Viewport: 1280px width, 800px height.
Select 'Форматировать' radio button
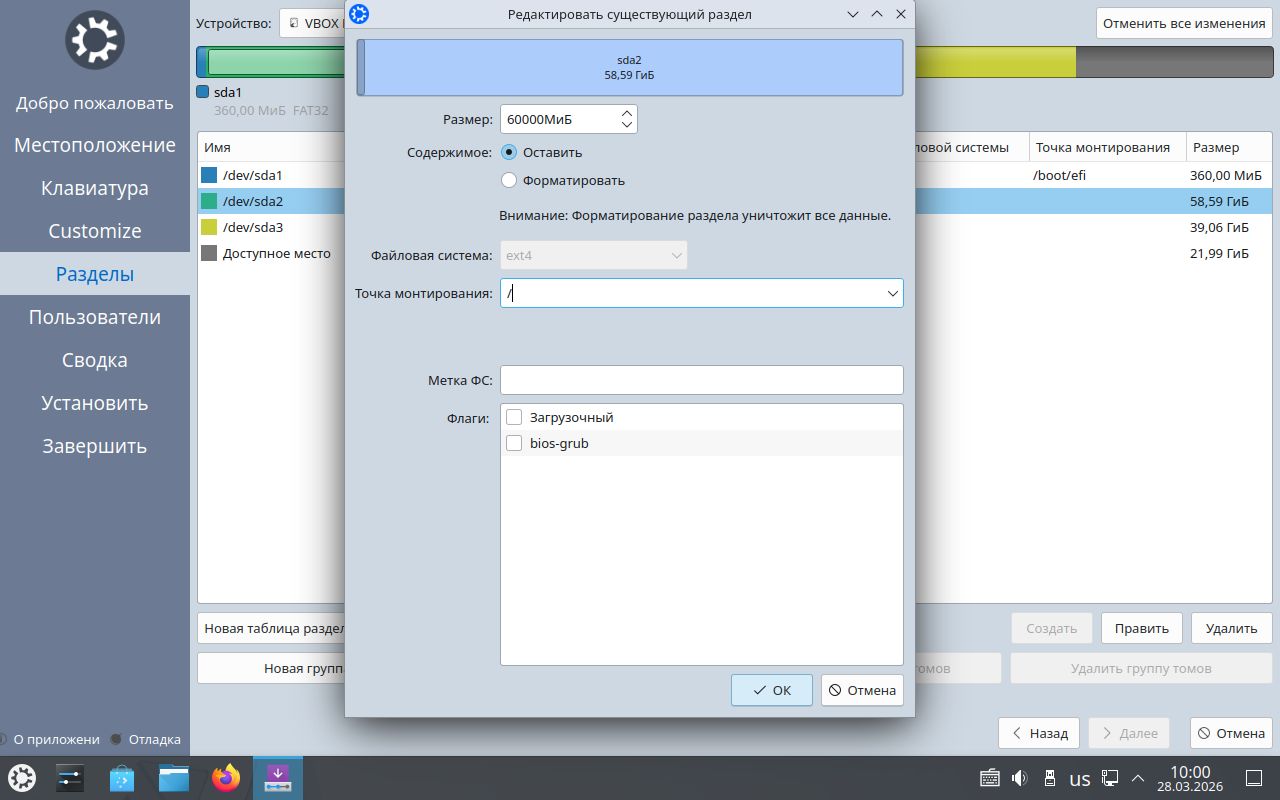[x=509, y=180]
